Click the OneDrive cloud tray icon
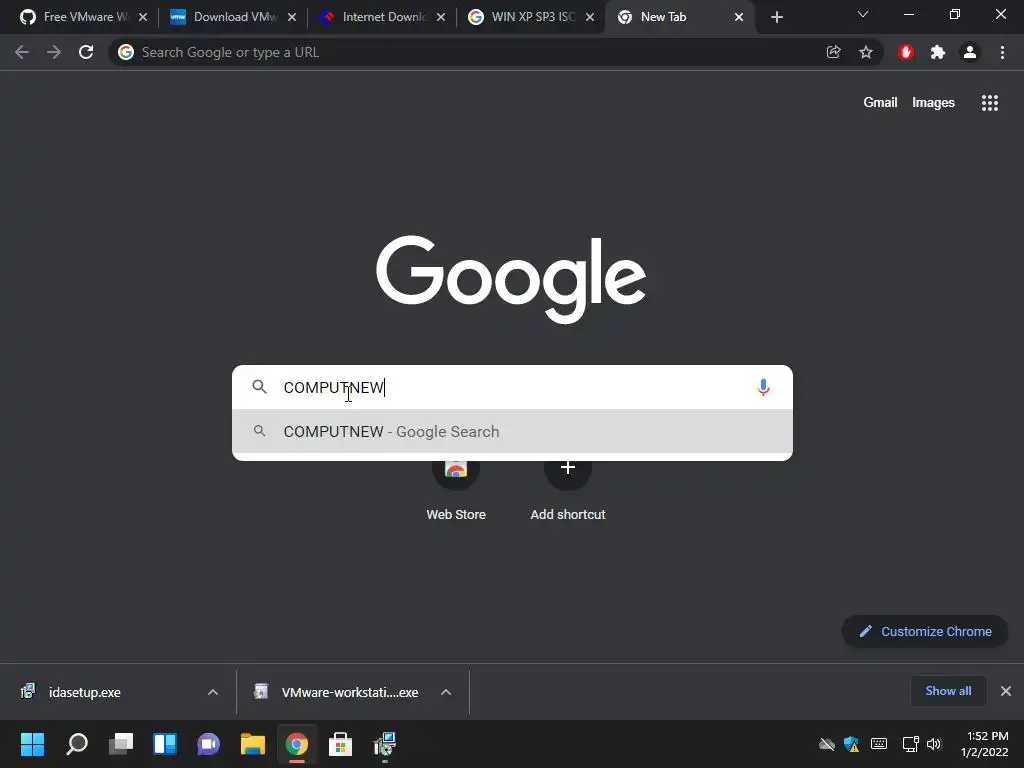This screenshot has height=768, width=1024. [827, 744]
